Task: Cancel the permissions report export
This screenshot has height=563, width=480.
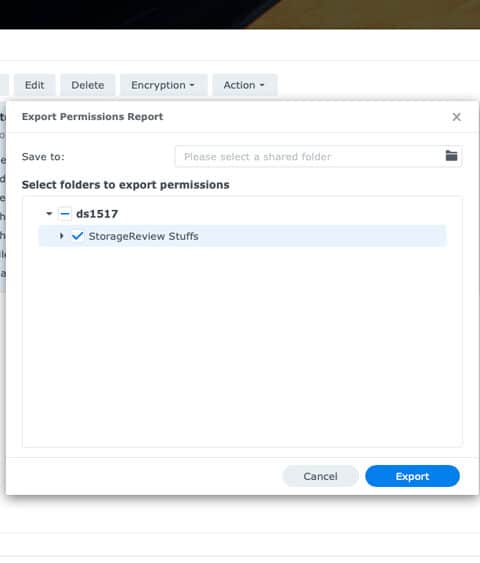Action: coord(320,476)
